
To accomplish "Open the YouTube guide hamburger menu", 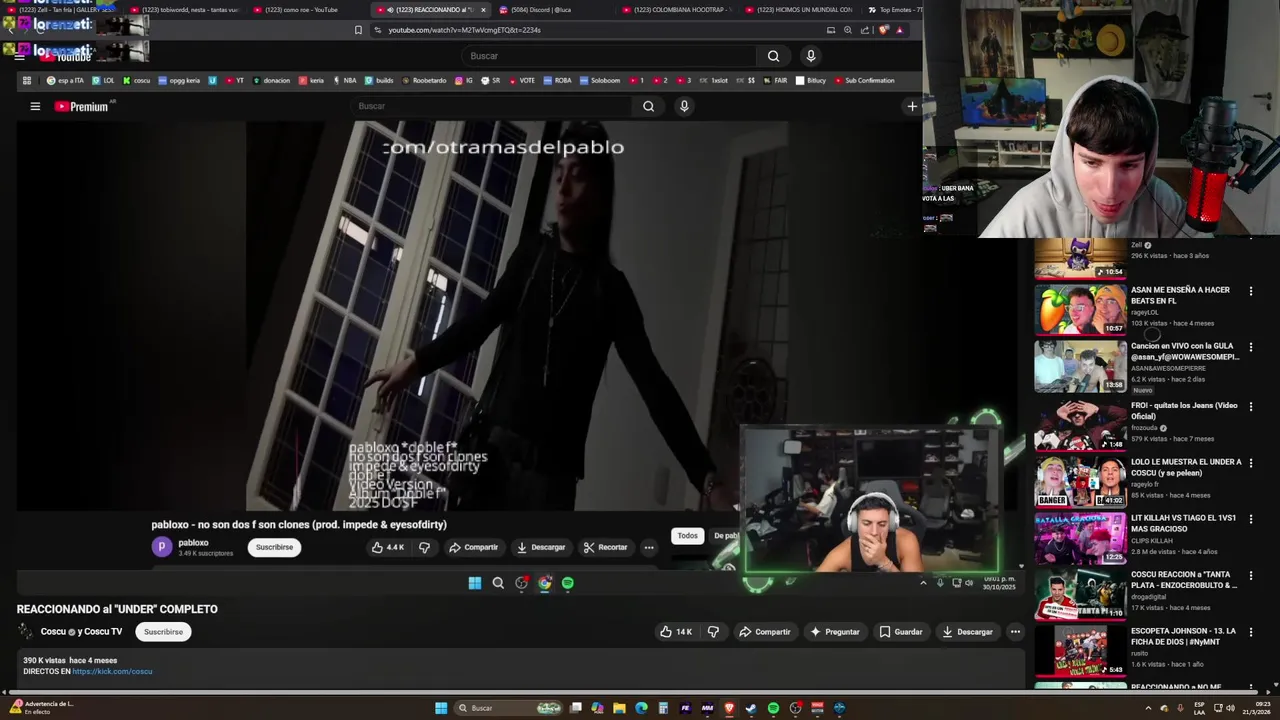I will pos(35,106).
